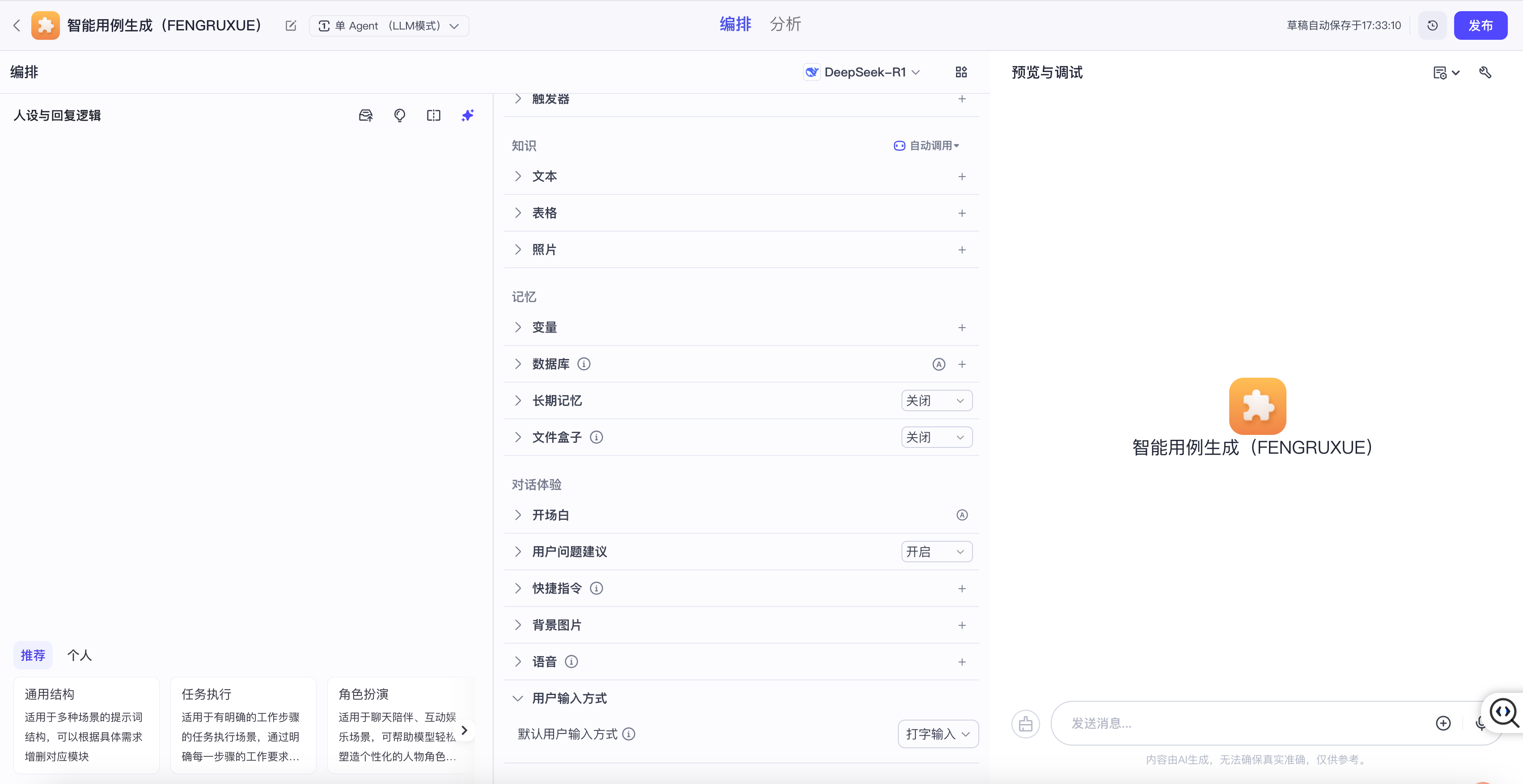Screen dimensions: 1523x784
Task: Open the grid layout icon beside DeepSeek-R1
Action: (x=961, y=72)
